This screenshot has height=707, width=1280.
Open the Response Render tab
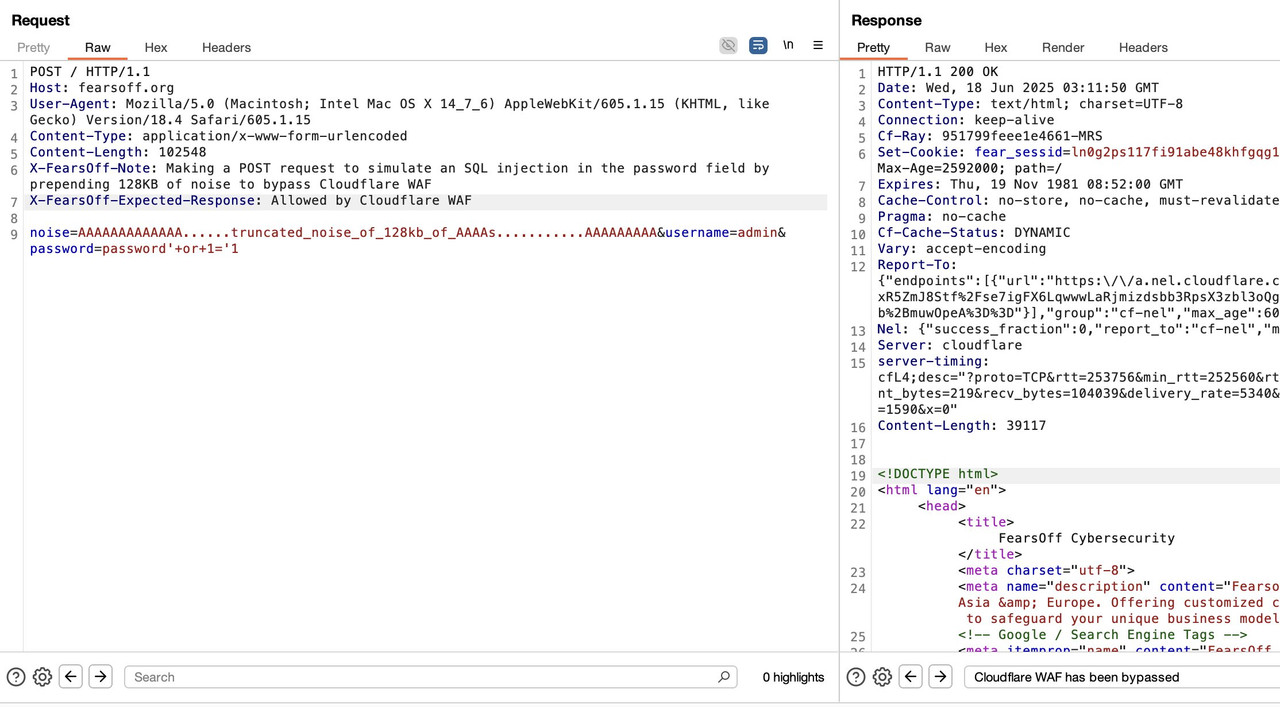(x=1063, y=47)
